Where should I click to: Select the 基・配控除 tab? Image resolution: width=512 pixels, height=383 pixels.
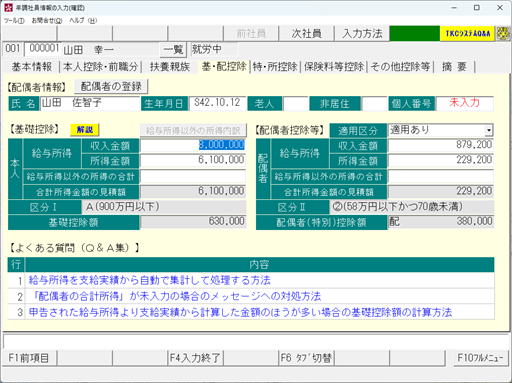(x=224, y=66)
